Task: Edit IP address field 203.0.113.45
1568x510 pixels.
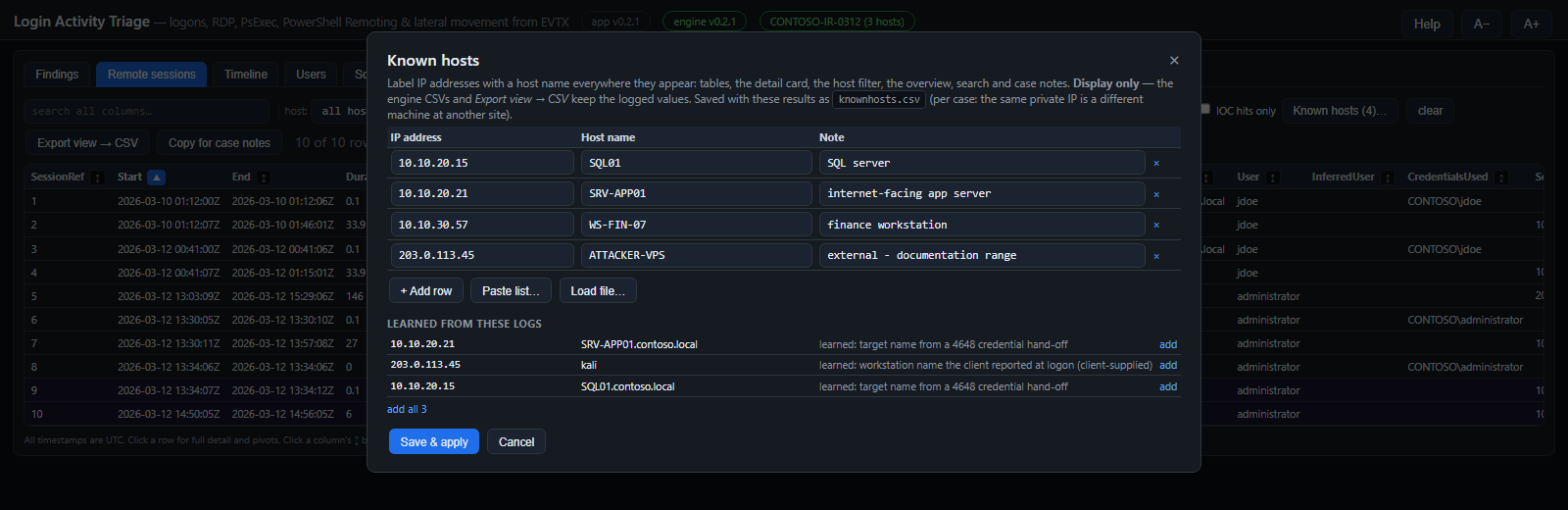Action: click(x=482, y=256)
